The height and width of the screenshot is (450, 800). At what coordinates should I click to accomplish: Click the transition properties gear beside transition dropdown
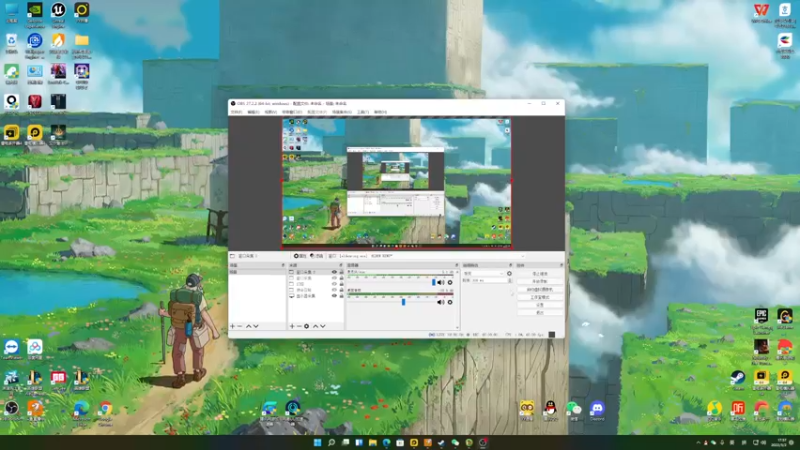click(x=509, y=273)
